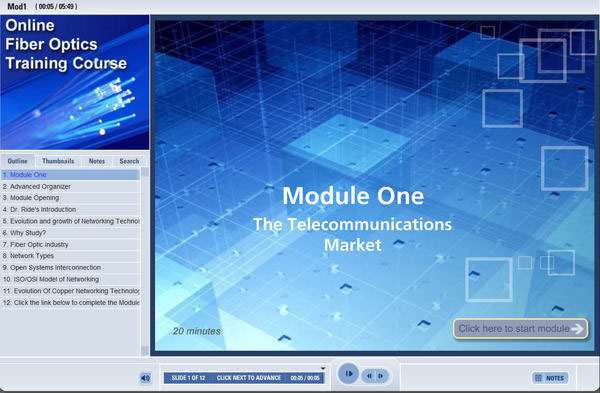Open ISO/OSI Model of Networking slide
600x393 pixels.
[71, 279]
